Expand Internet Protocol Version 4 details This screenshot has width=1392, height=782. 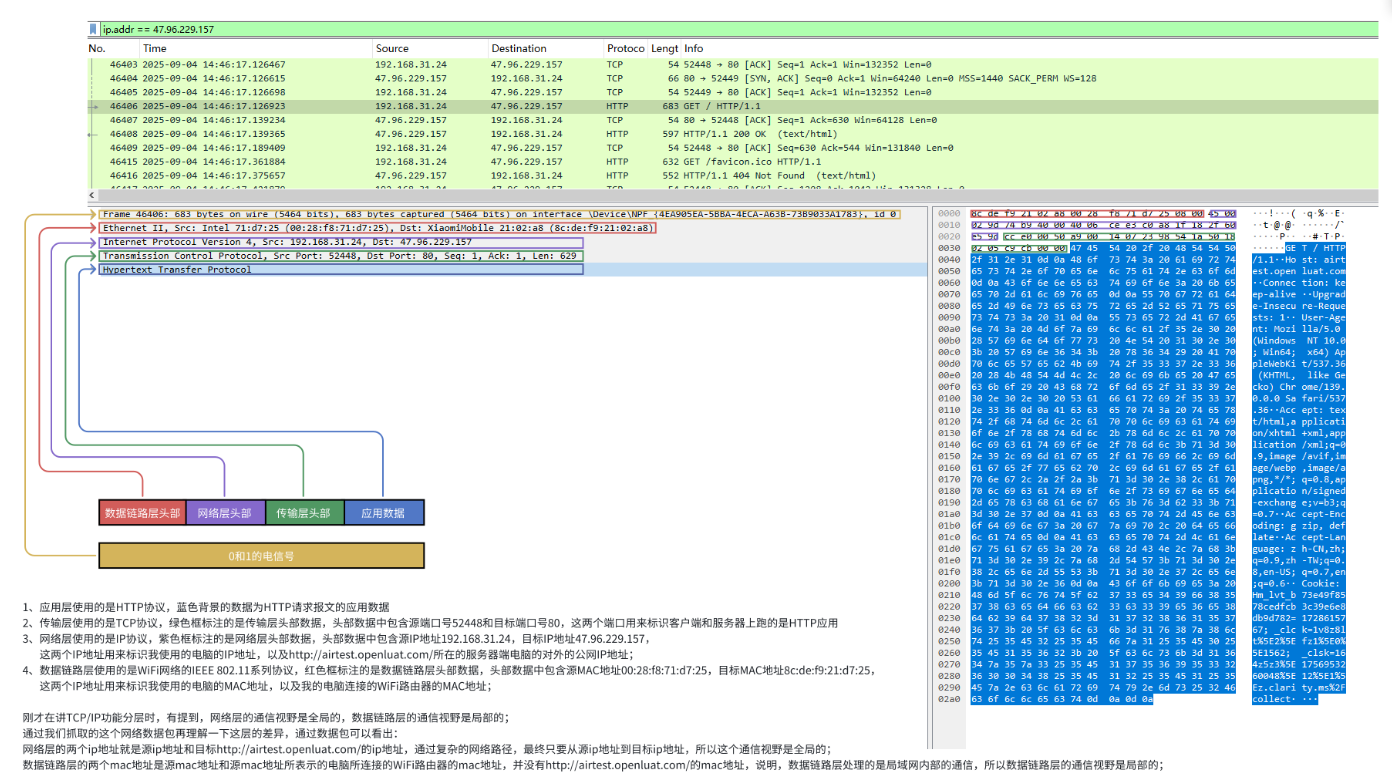[341, 242]
